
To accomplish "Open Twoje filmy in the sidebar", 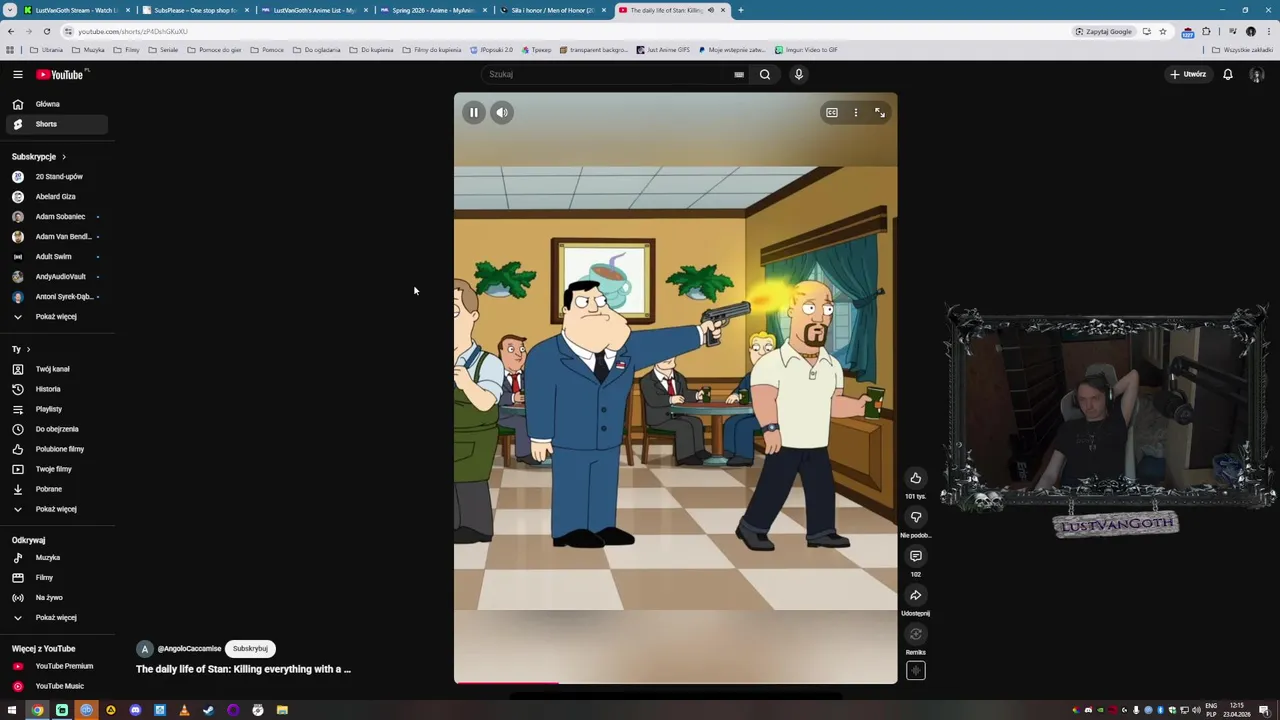I will [55, 469].
